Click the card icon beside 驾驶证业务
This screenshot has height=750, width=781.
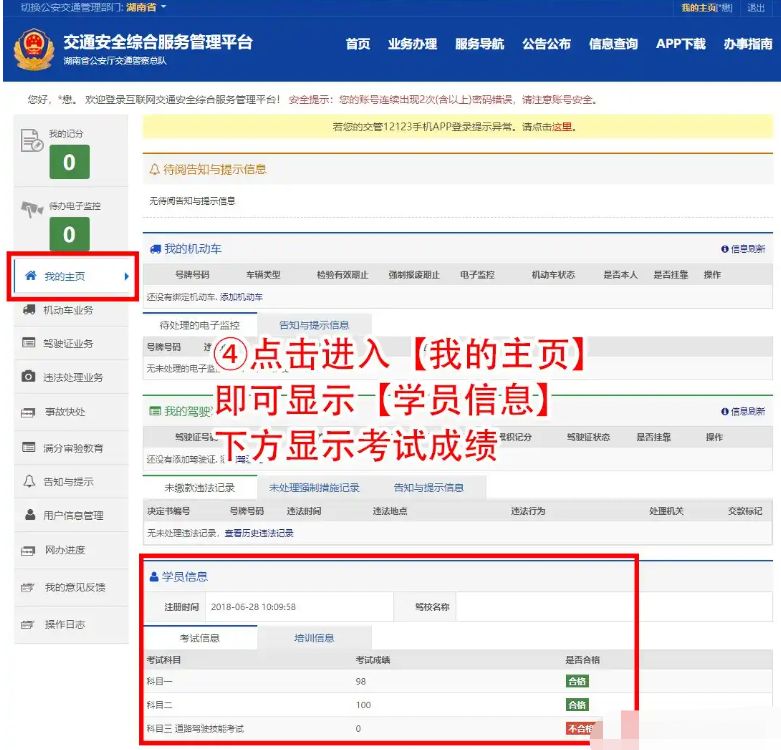(x=29, y=343)
